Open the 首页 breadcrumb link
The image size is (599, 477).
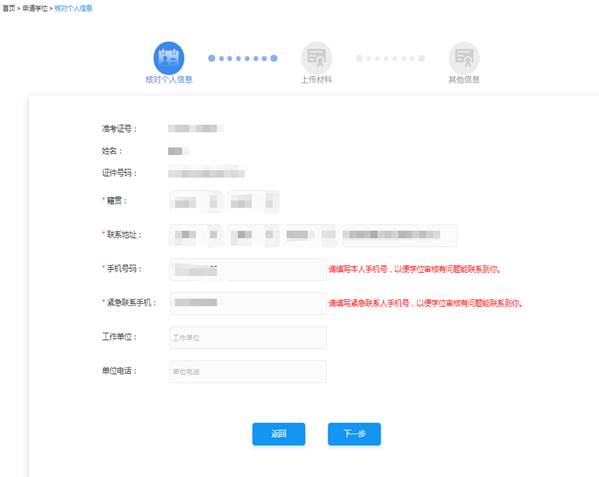[x=9, y=8]
